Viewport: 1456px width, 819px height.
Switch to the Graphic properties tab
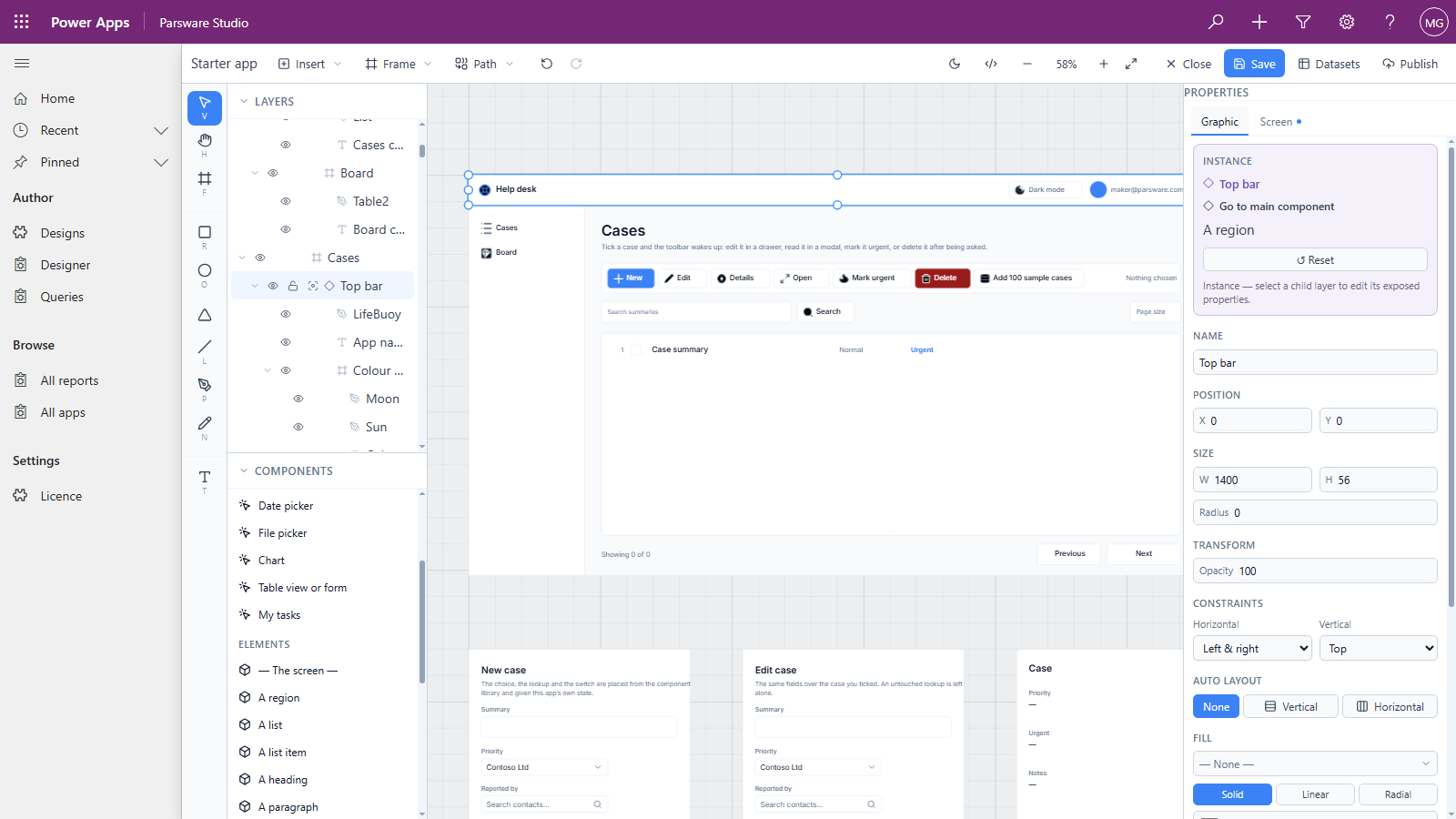point(1219,122)
